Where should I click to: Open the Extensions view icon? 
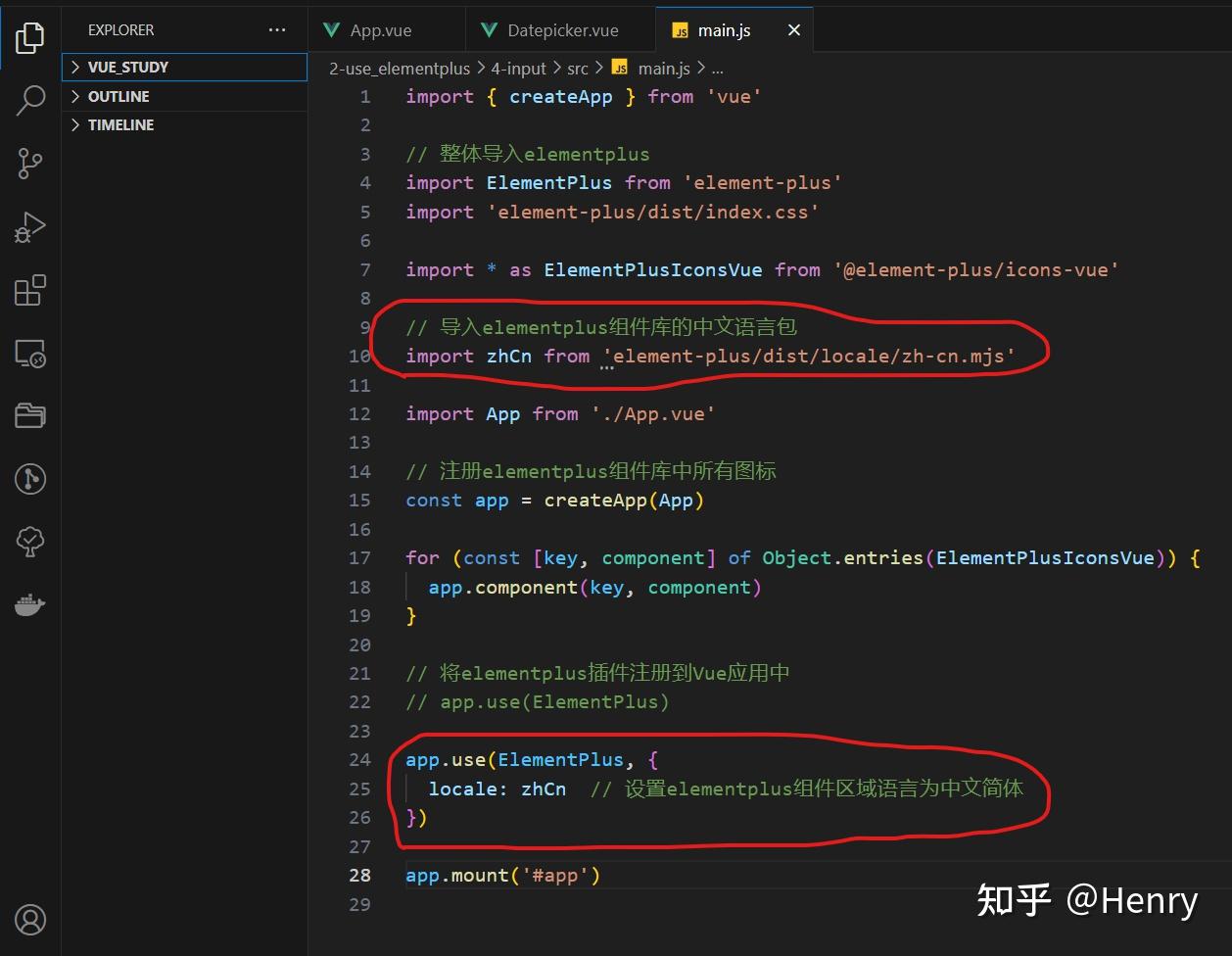30,290
